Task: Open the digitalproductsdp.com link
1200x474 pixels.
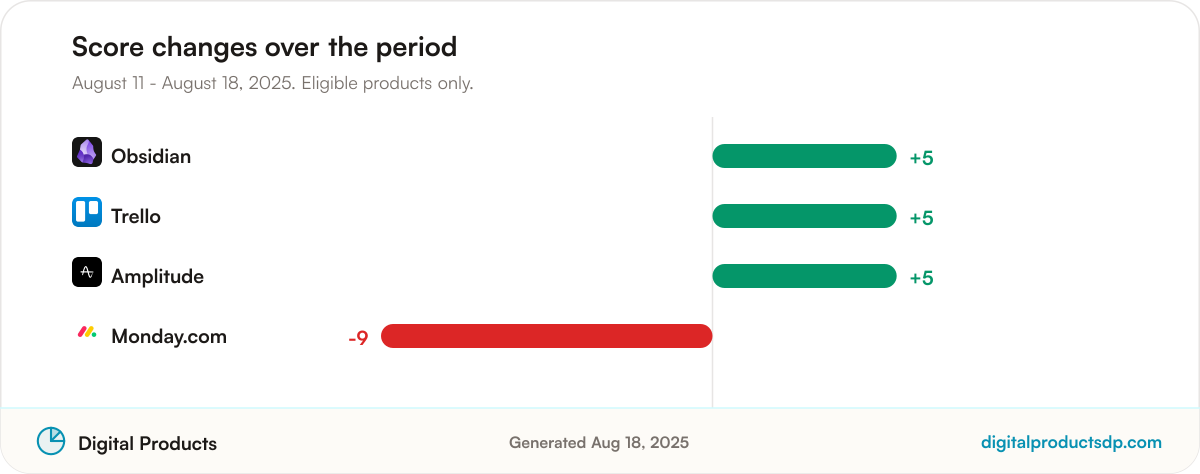Action: tap(1071, 442)
